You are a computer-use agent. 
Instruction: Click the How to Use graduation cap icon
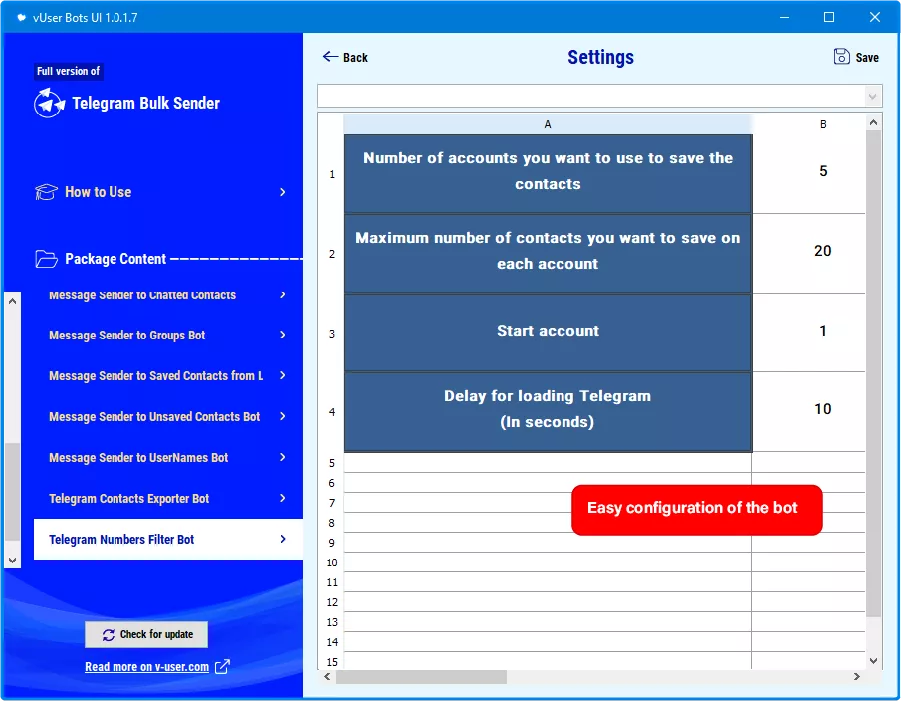click(x=46, y=192)
